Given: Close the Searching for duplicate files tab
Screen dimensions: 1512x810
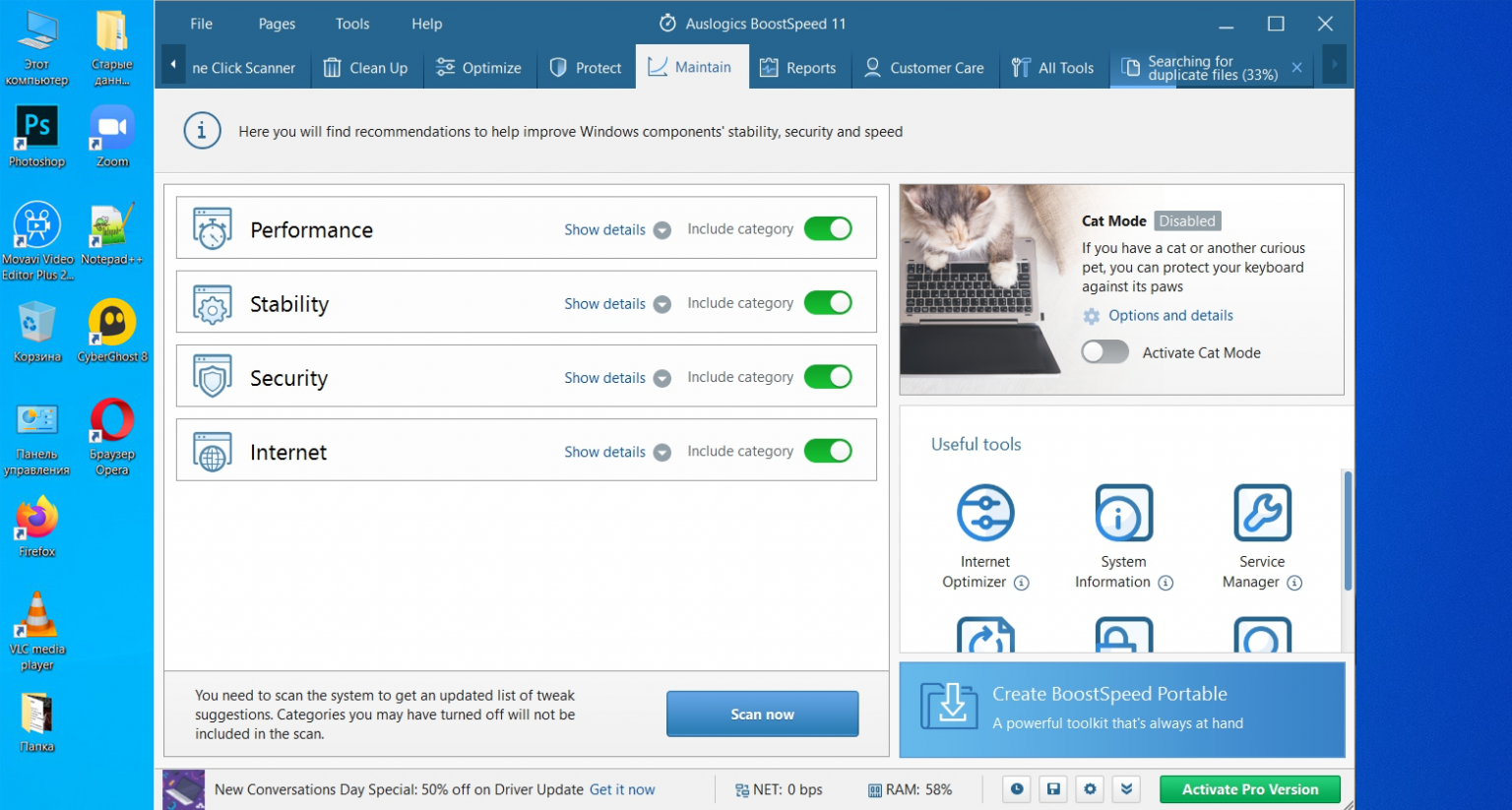Looking at the screenshot, I should click(1296, 67).
